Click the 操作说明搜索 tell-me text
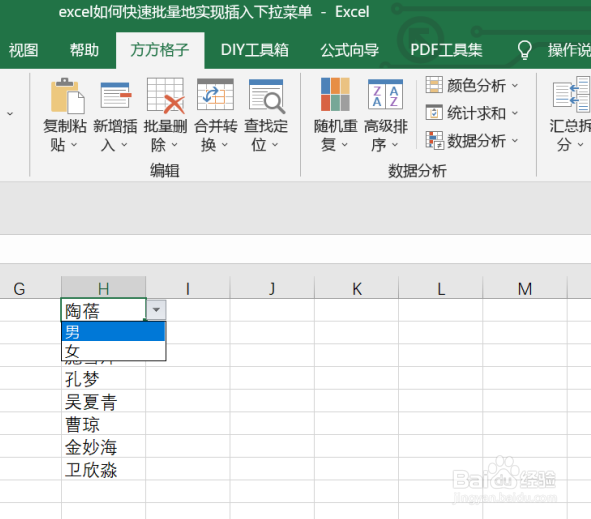This screenshot has width=591, height=519. click(569, 50)
